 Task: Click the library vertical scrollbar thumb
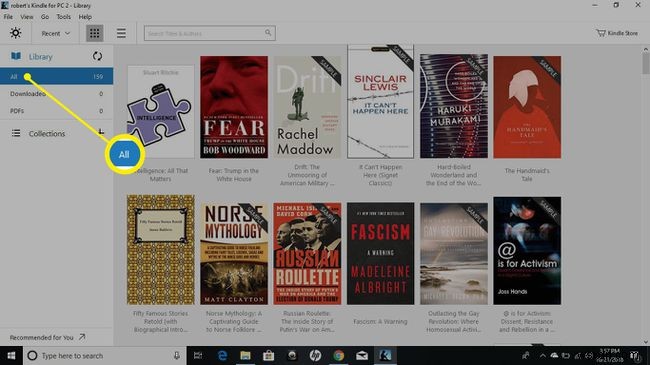click(x=645, y=63)
